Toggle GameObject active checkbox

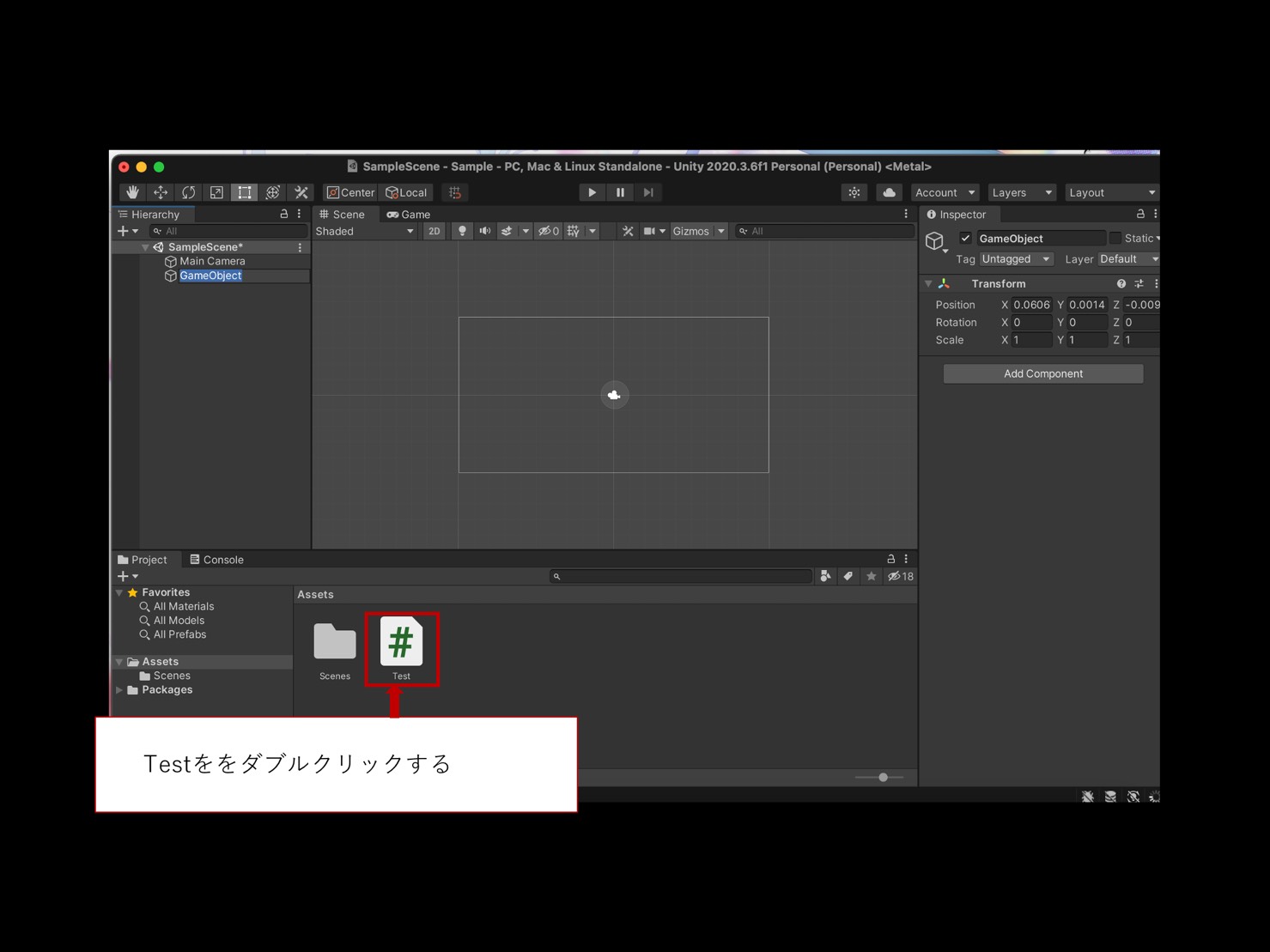tap(965, 239)
